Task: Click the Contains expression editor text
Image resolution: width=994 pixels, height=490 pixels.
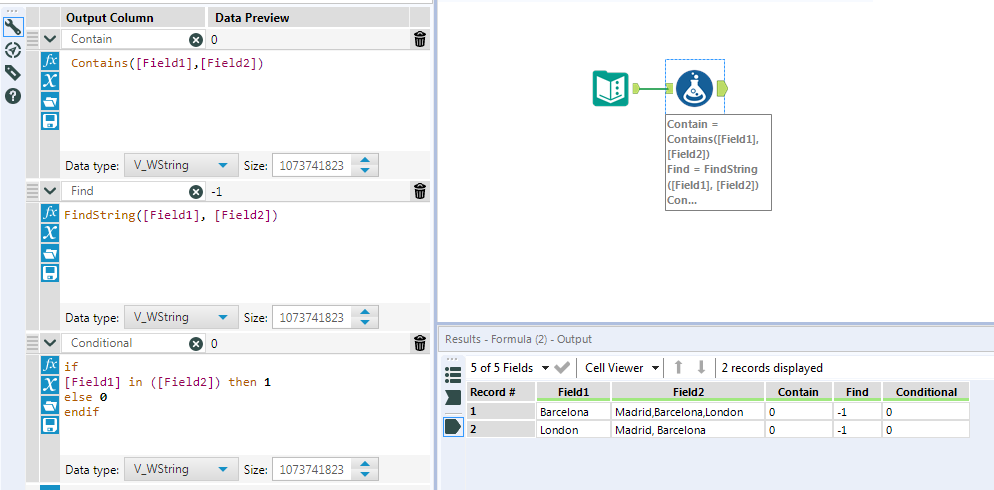Action: pos(166,63)
